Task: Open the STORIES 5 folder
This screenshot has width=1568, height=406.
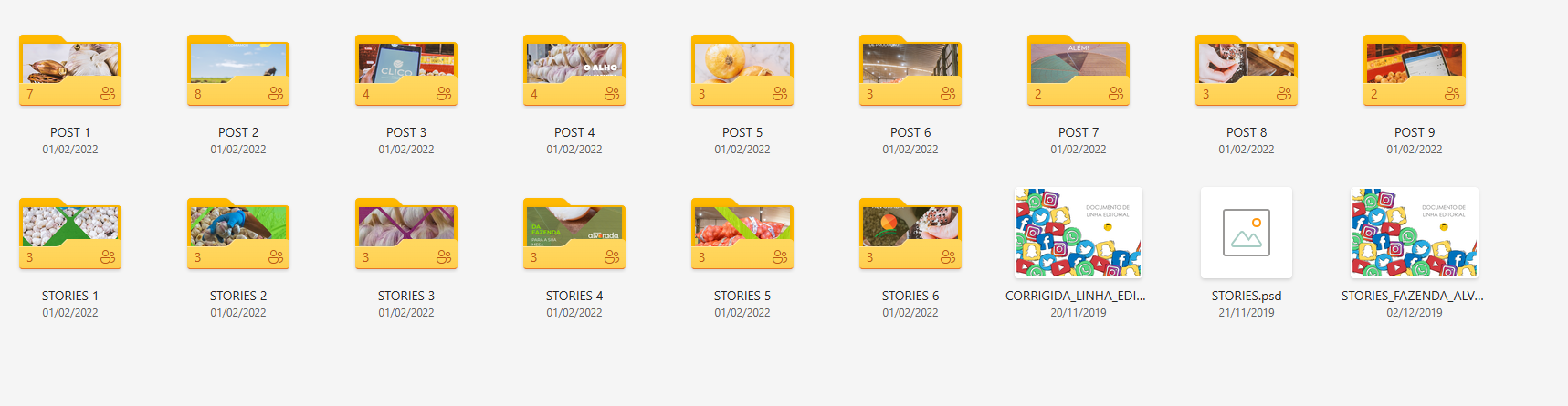Action: pyautogui.click(x=742, y=234)
